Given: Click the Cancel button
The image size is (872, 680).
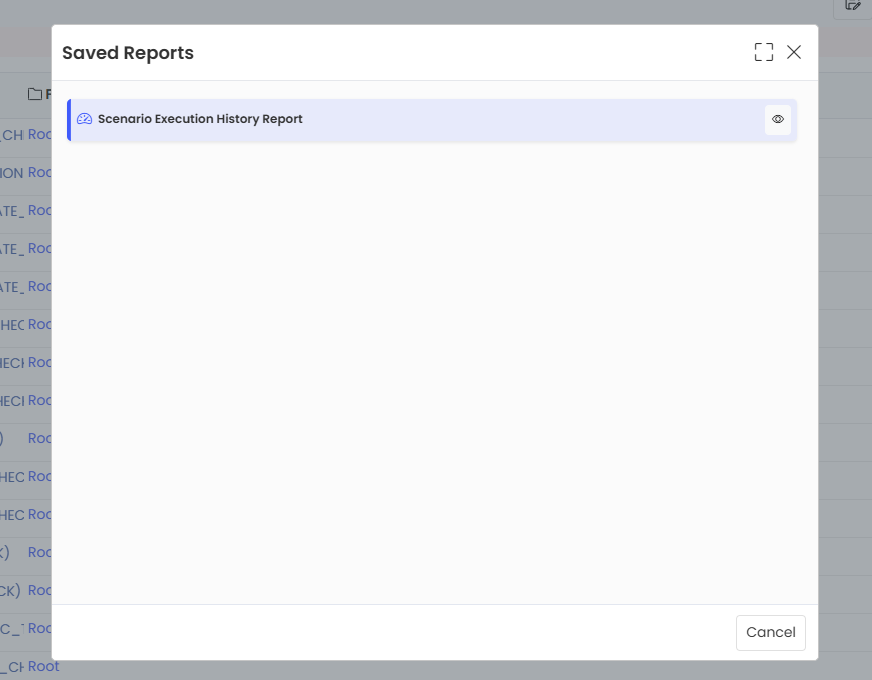Looking at the screenshot, I should pyautogui.click(x=770, y=632).
